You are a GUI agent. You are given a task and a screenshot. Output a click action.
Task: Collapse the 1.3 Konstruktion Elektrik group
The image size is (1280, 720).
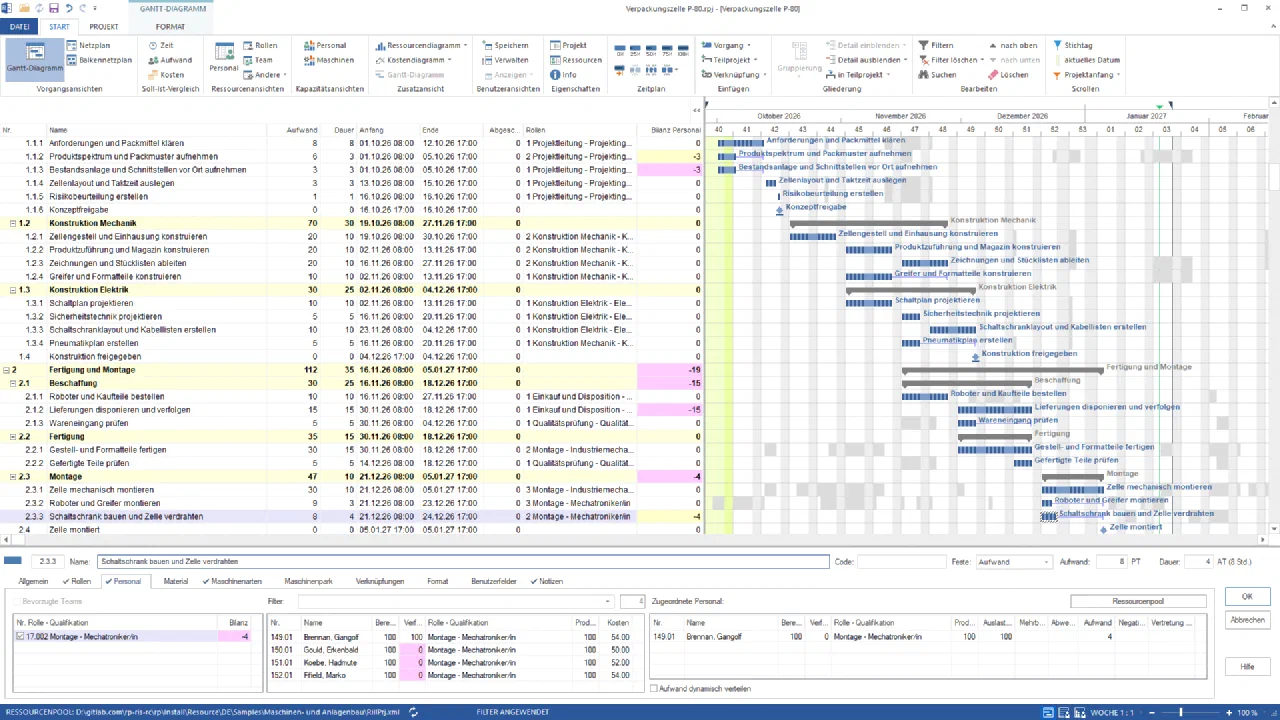tap(13, 290)
